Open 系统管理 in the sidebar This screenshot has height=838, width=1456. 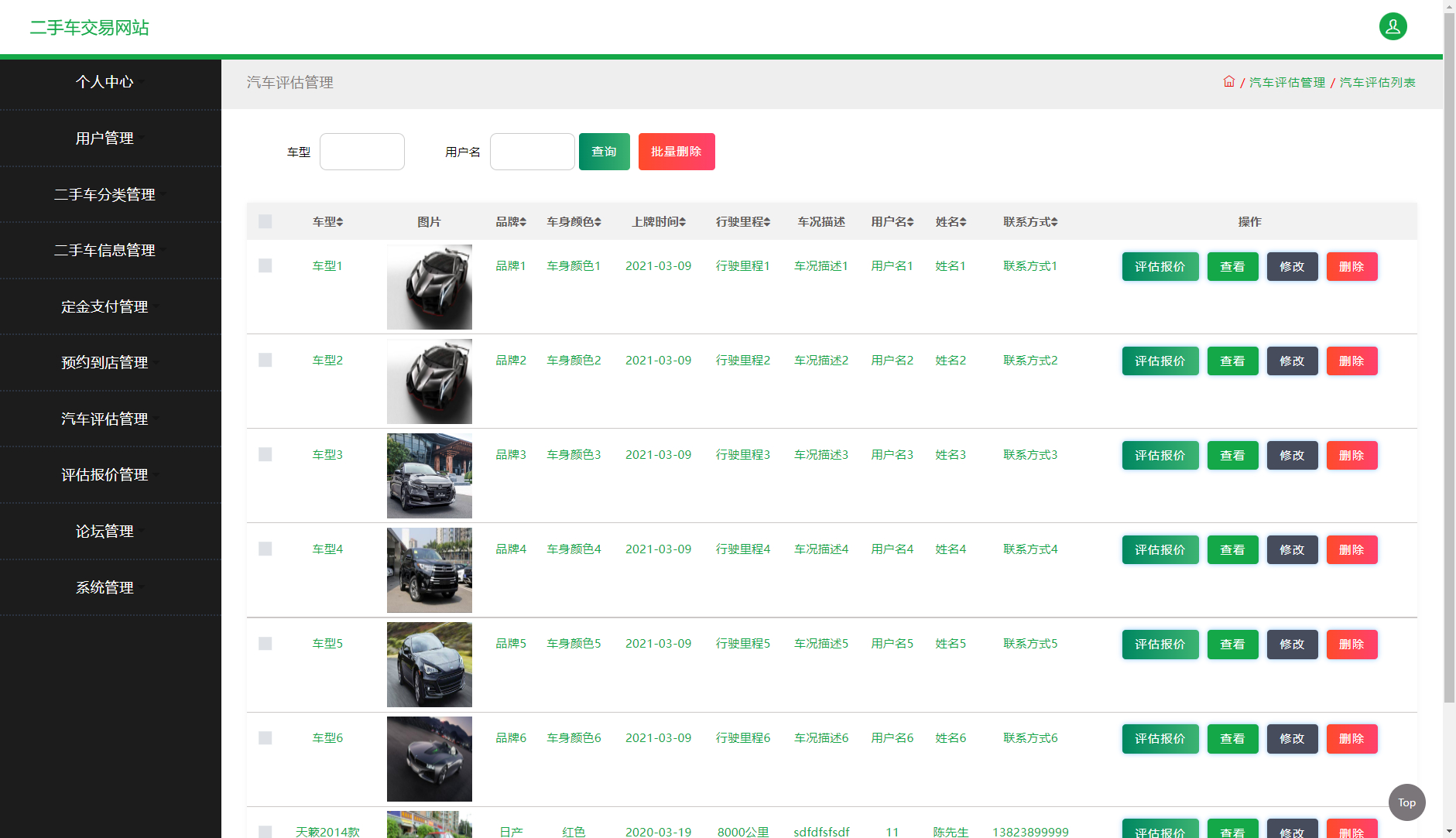pyautogui.click(x=110, y=587)
